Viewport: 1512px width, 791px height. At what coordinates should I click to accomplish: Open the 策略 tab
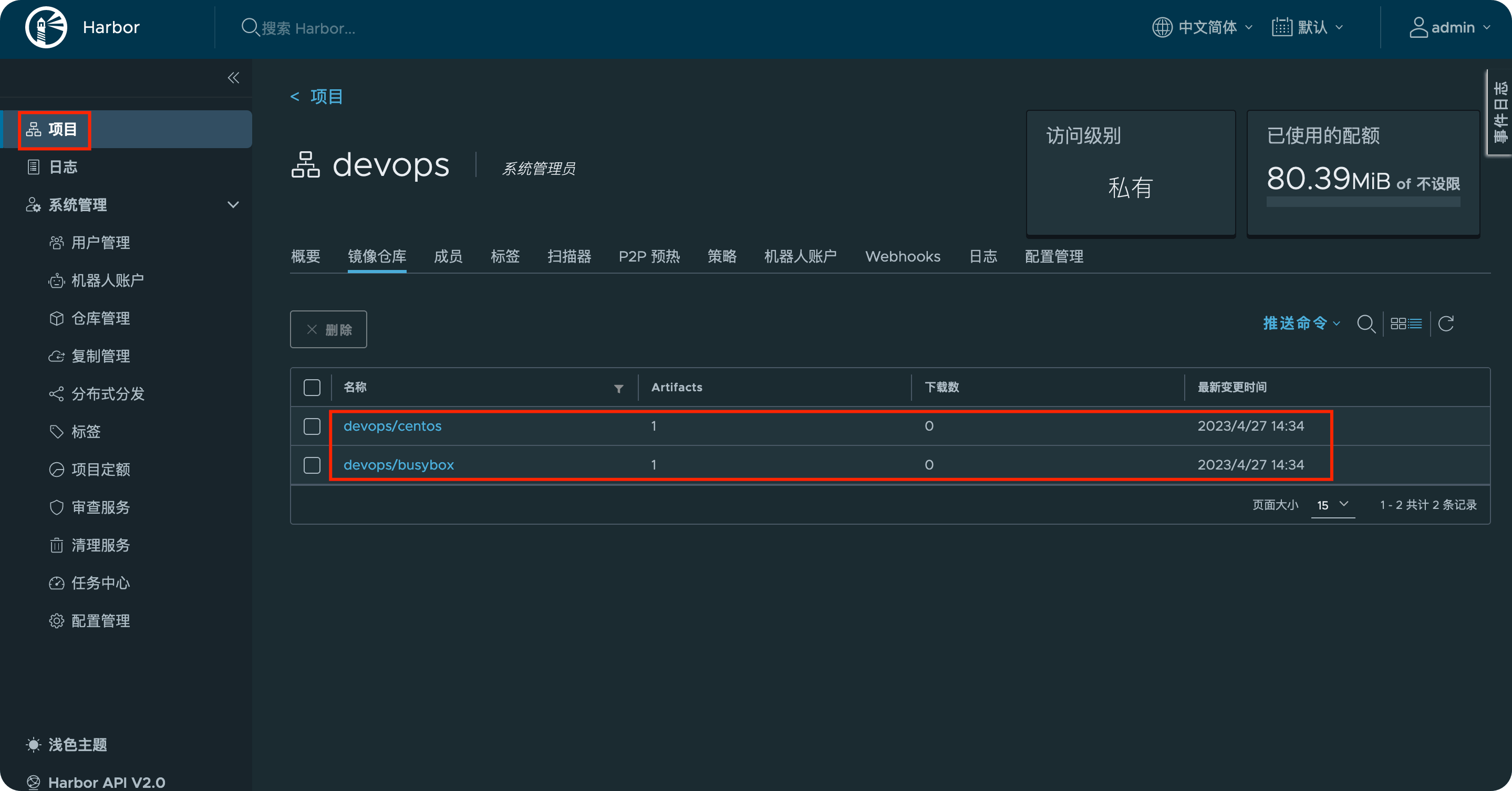[x=721, y=256]
